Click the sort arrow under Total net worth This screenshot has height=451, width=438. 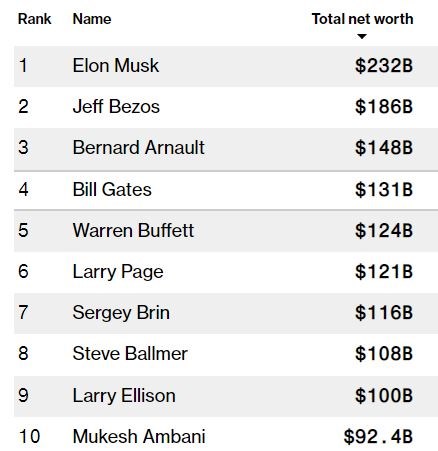pos(362,36)
